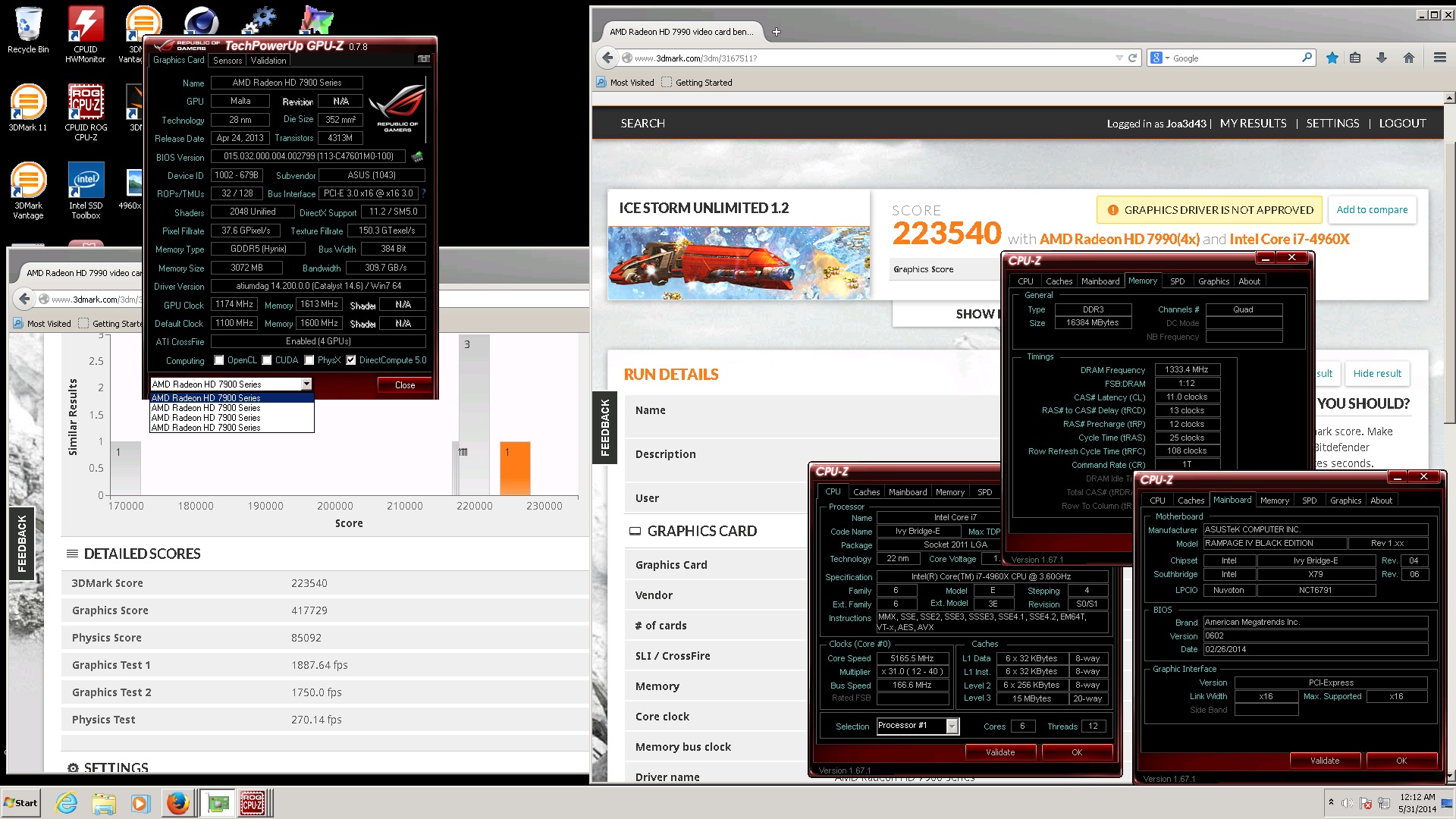The image size is (1456, 819).
Task: Toggle PhysX checkbox in GPU-Z
Action: tap(309, 360)
